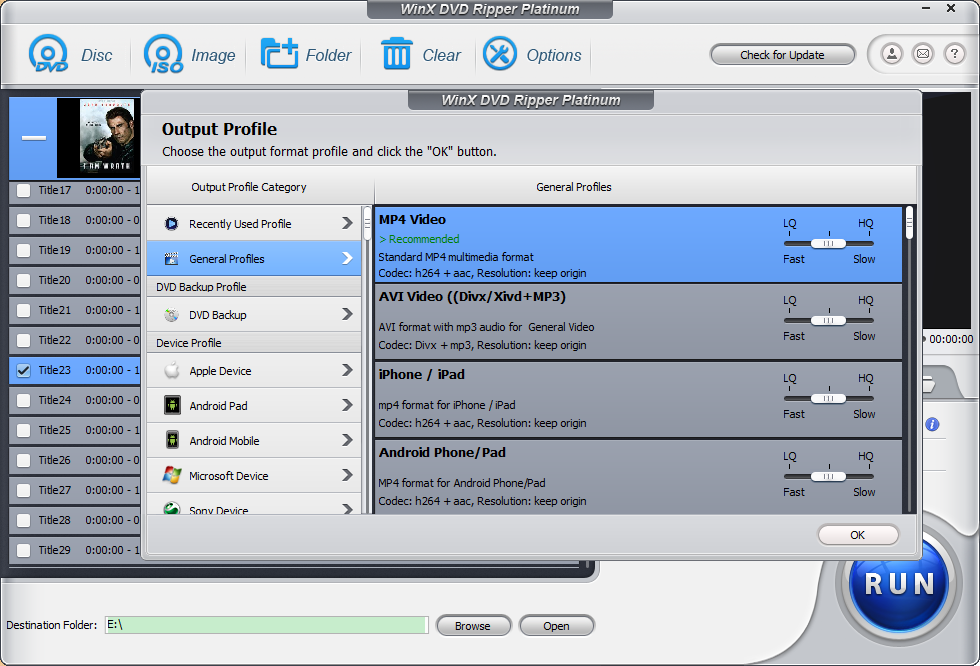Expand Android Pad chevron
This screenshot has height=666, width=980.
pyautogui.click(x=348, y=405)
